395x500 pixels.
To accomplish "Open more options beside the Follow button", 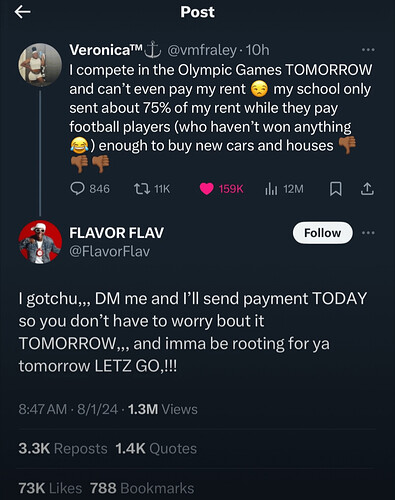I will pyautogui.click(x=368, y=233).
